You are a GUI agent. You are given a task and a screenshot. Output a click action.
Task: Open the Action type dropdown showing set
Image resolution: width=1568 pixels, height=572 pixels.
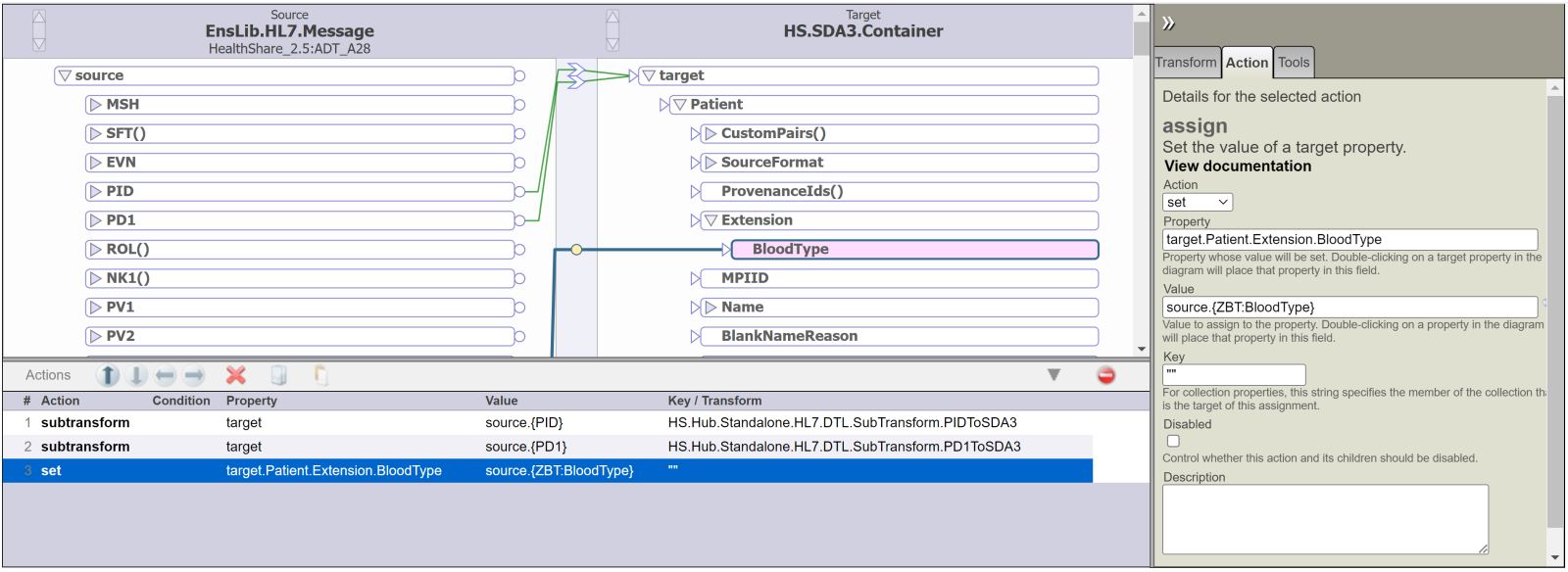point(1197,203)
